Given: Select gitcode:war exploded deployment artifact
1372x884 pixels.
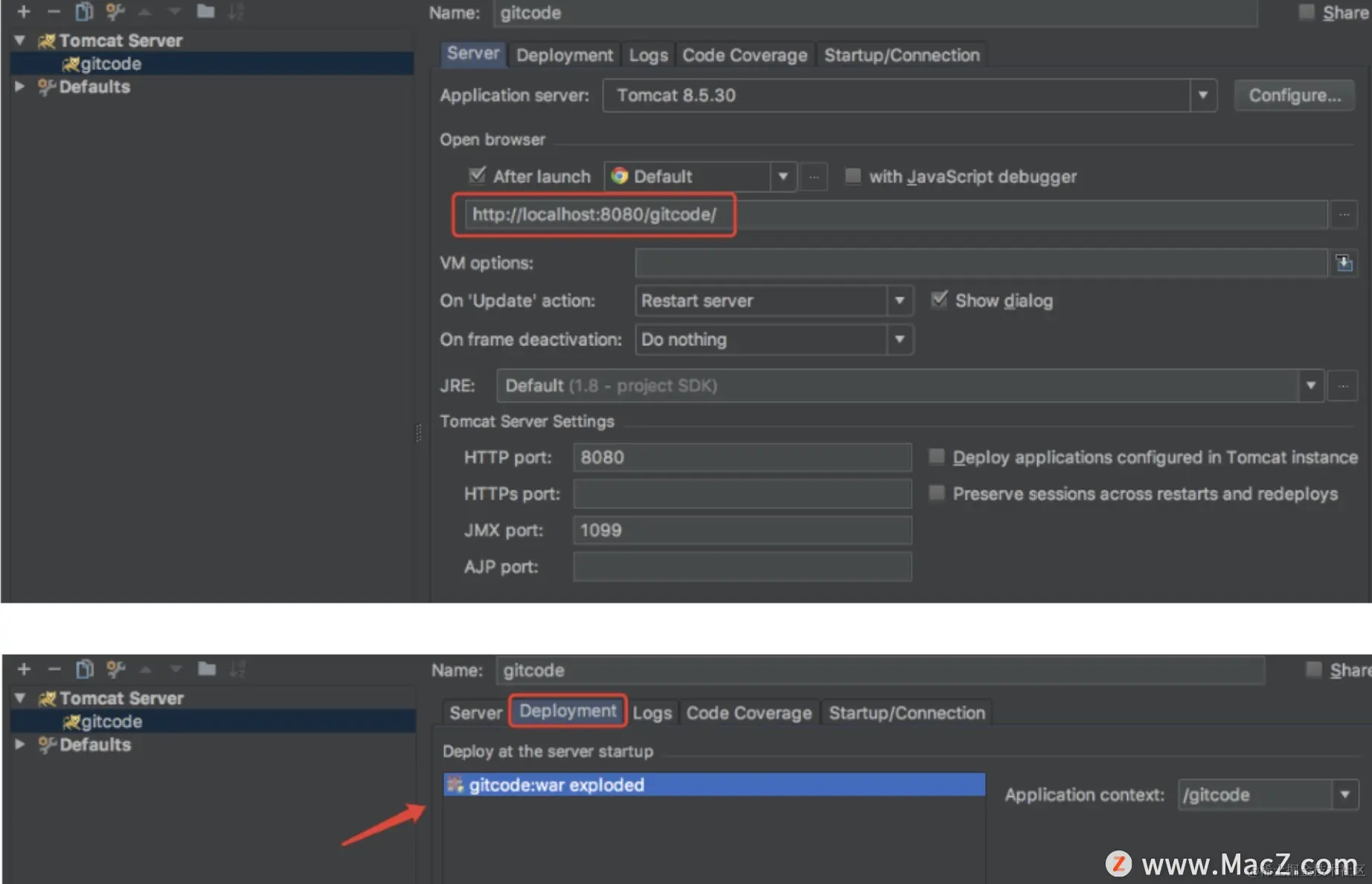Looking at the screenshot, I should (714, 784).
